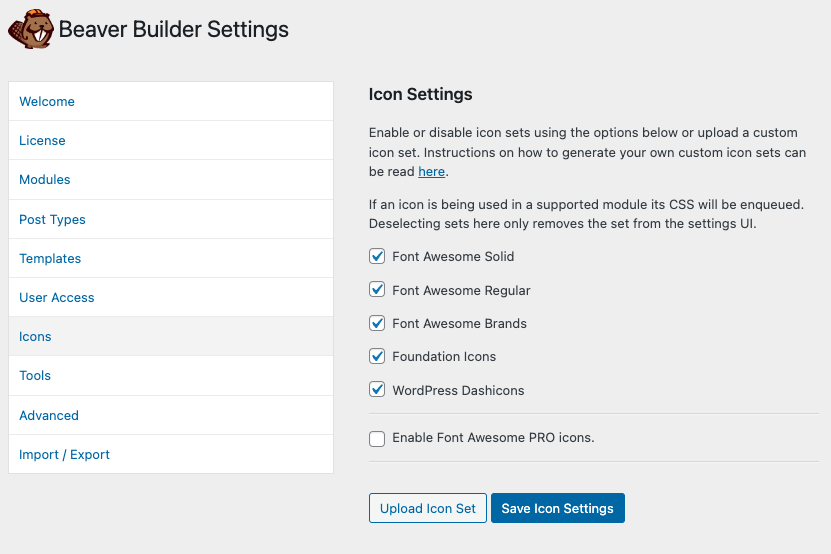The image size is (831, 554).
Task: Select the Icons tab
Action: click(x=171, y=337)
